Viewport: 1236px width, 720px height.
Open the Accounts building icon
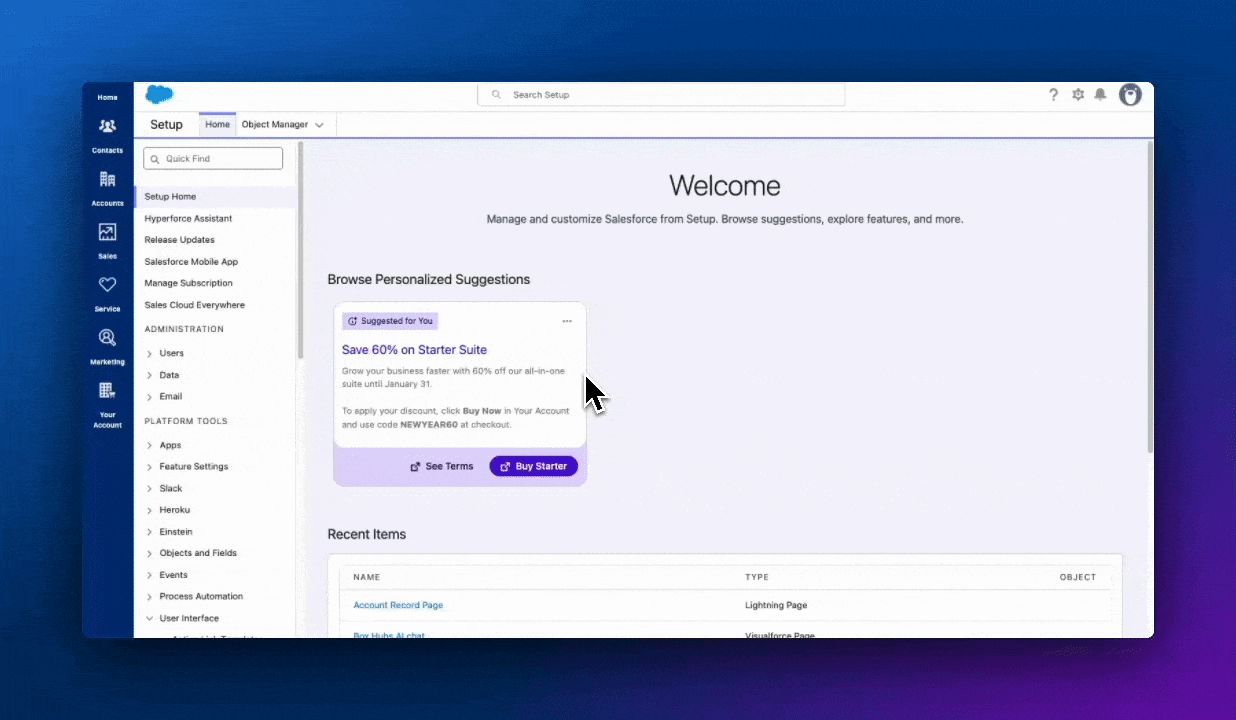pyautogui.click(x=107, y=179)
